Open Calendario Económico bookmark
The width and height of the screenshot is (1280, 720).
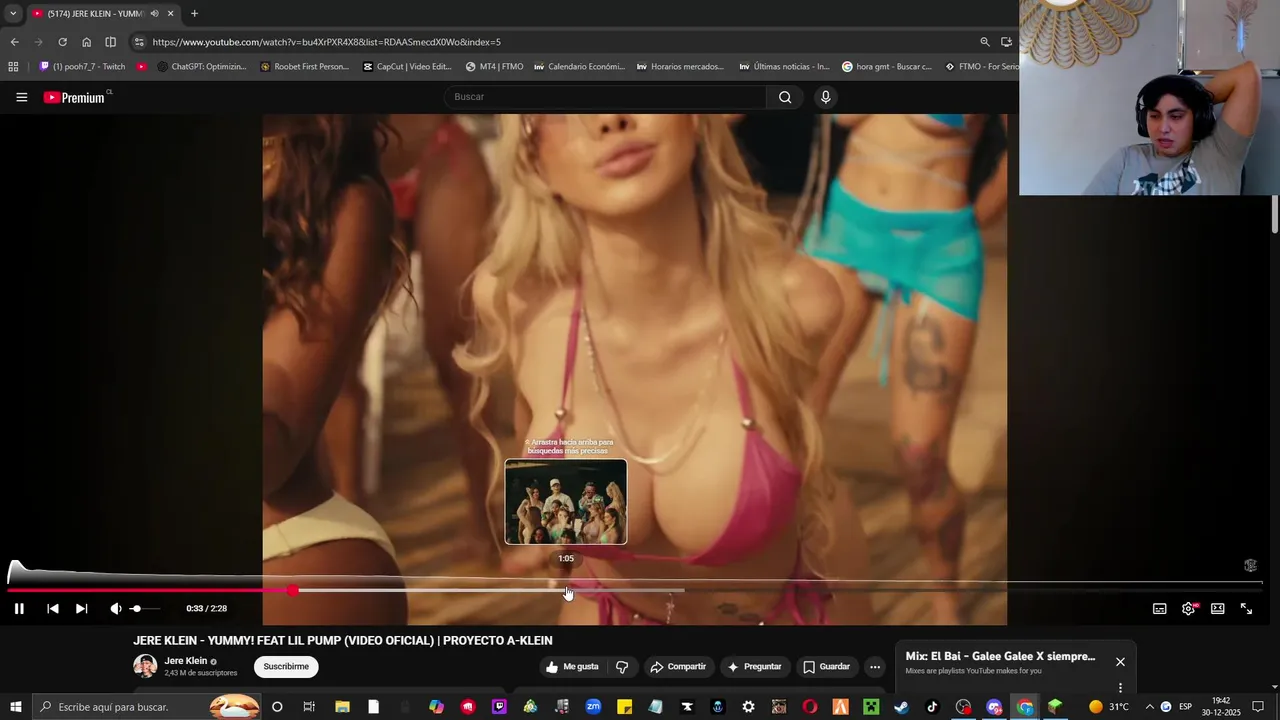(x=580, y=67)
